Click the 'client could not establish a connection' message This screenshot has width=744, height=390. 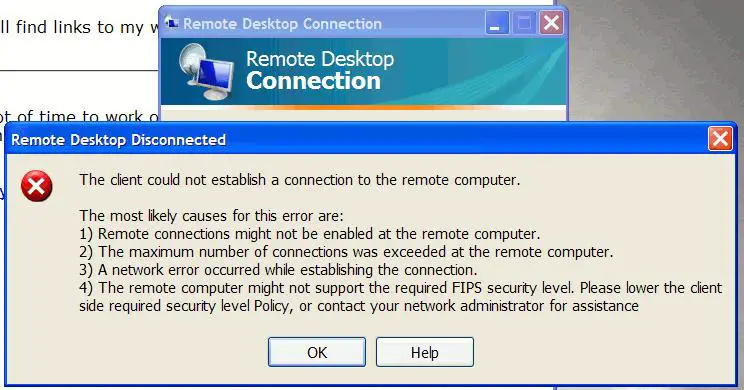click(299, 180)
